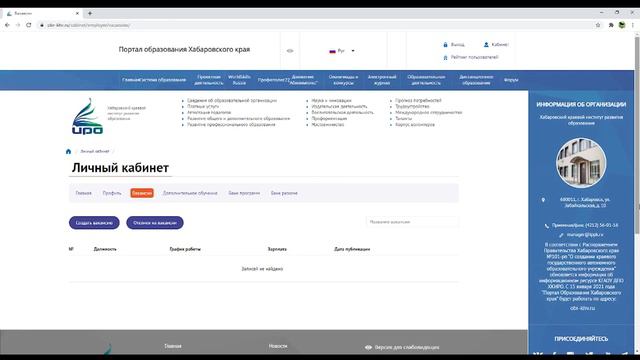This screenshot has width=640, height=360.
Task: Open the Рус language dropdown
Action: [342, 51]
